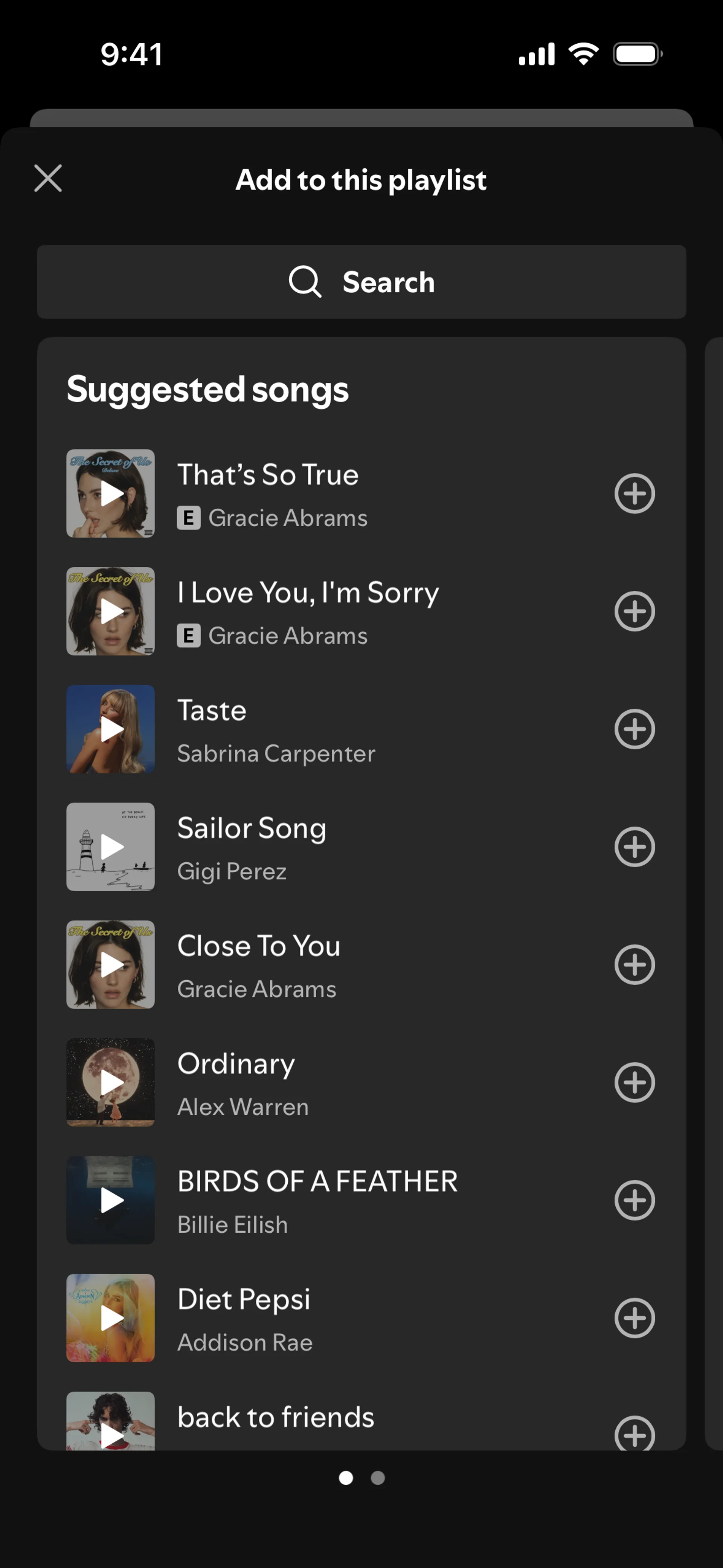Add I Love You, I'm Sorry to playlist

[x=634, y=611]
